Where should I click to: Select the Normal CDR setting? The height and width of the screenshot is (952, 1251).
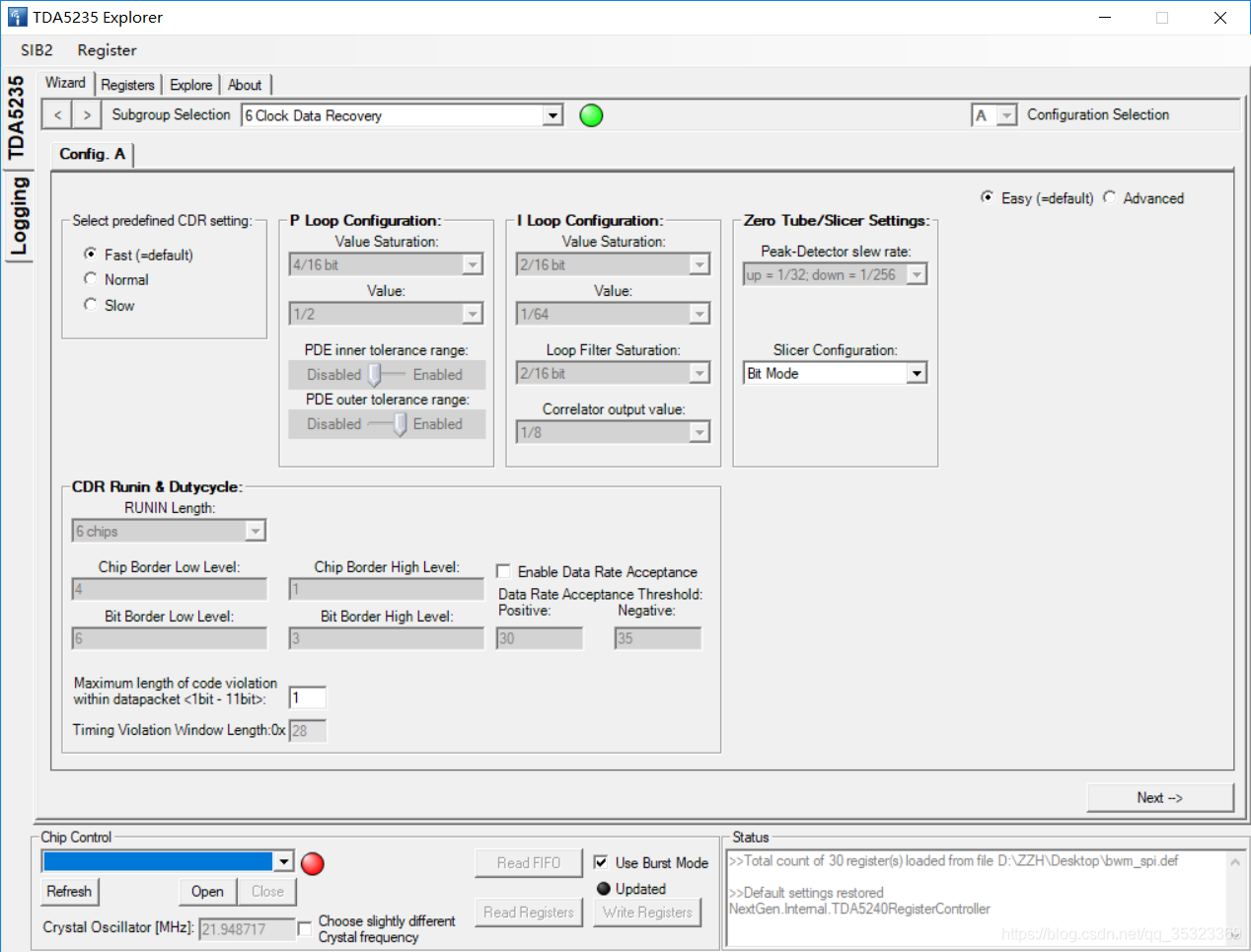click(91, 279)
